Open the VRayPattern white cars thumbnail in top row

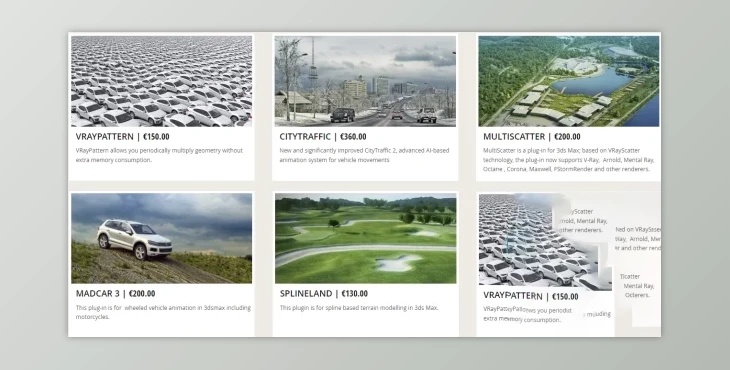coord(162,81)
